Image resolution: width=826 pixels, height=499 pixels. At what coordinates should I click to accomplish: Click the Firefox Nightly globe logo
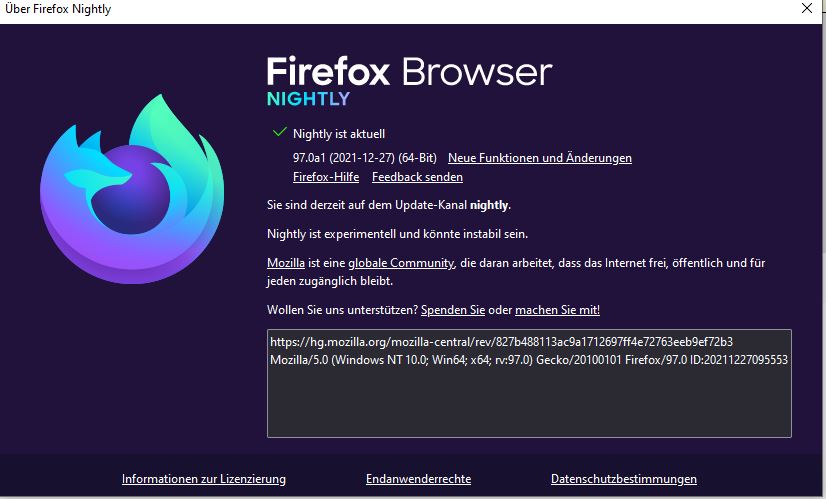point(132,189)
